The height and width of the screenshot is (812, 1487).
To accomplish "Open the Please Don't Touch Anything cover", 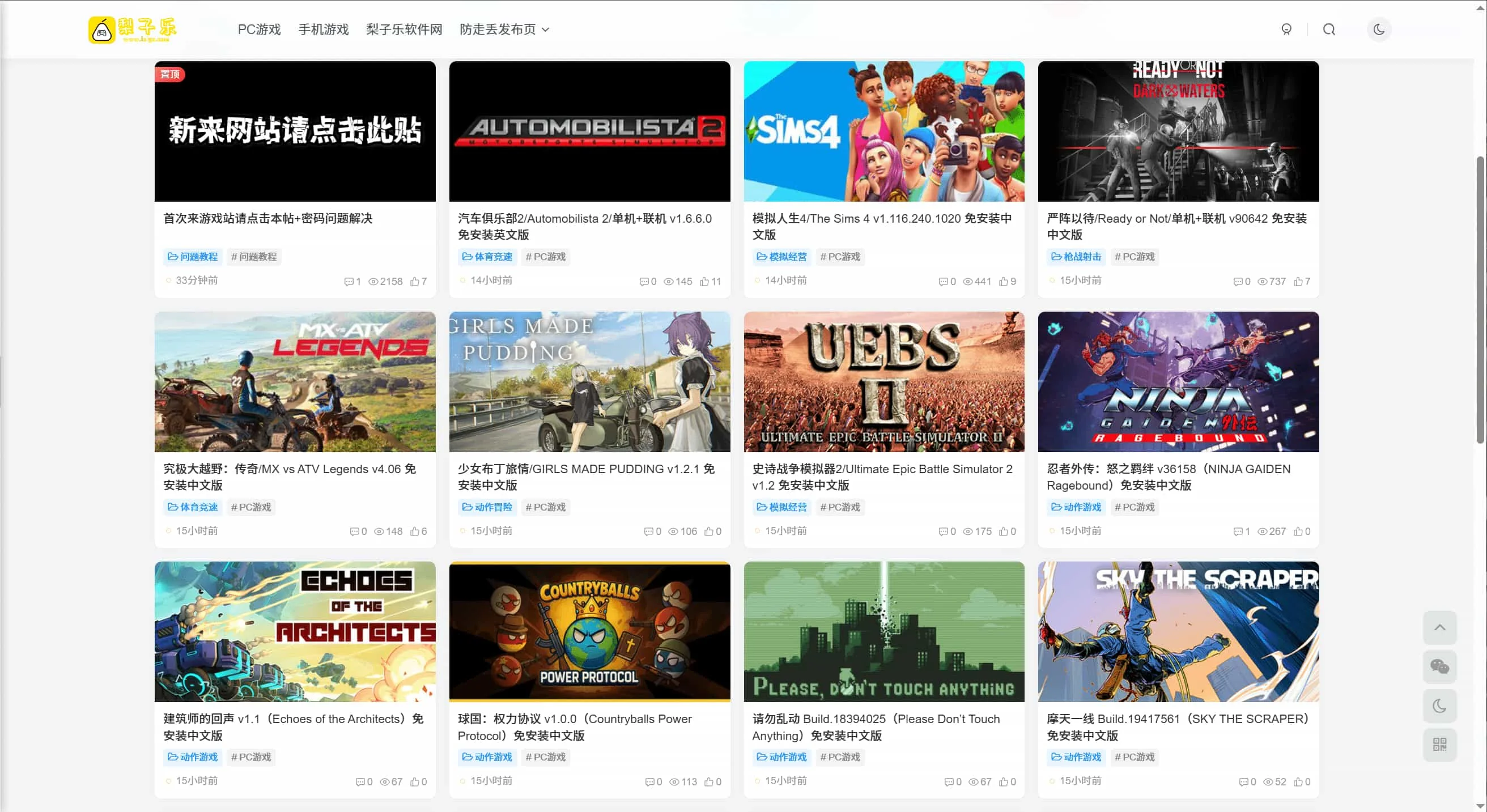I will (884, 631).
